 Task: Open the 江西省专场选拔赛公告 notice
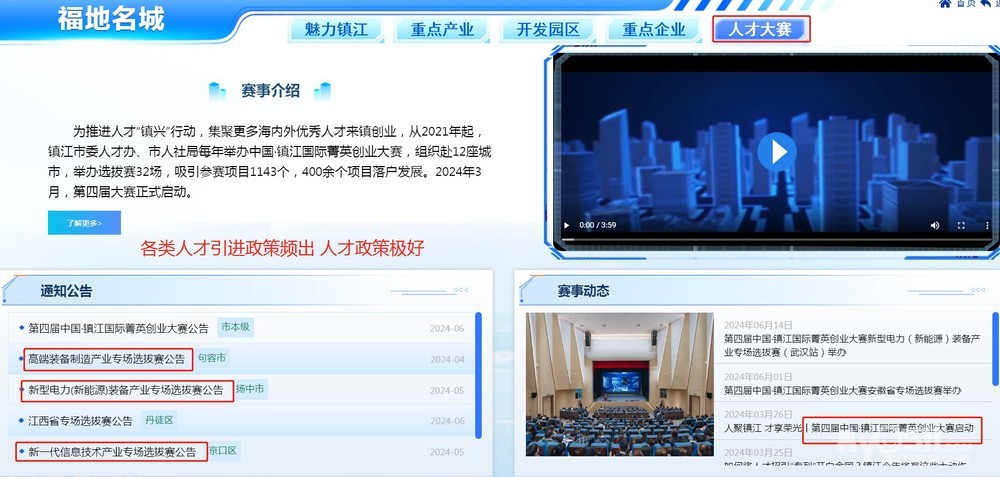tap(80, 421)
